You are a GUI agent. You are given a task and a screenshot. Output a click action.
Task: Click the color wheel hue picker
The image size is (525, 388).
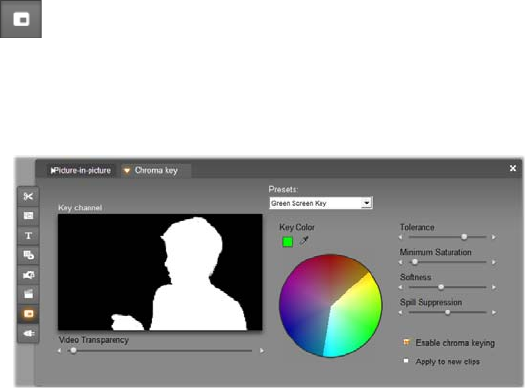(x=330, y=306)
